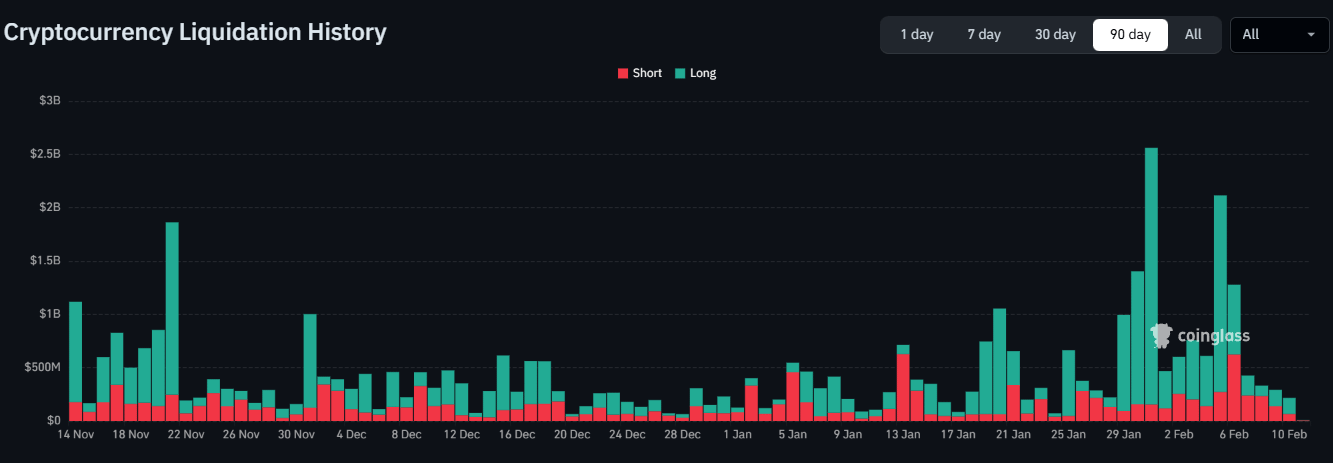Click the dropdown caret arrow at top right
1333x463 pixels.
pos(1310,35)
